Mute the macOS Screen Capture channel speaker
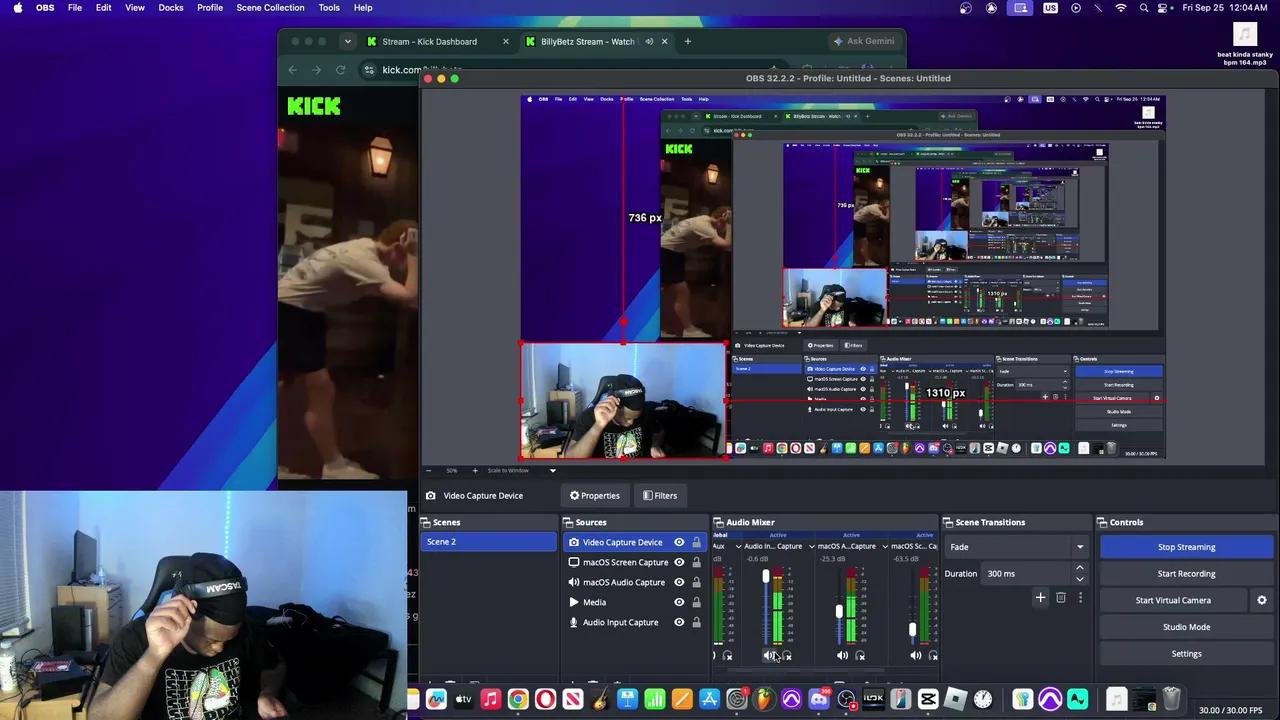The width and height of the screenshot is (1280, 720). click(915, 656)
